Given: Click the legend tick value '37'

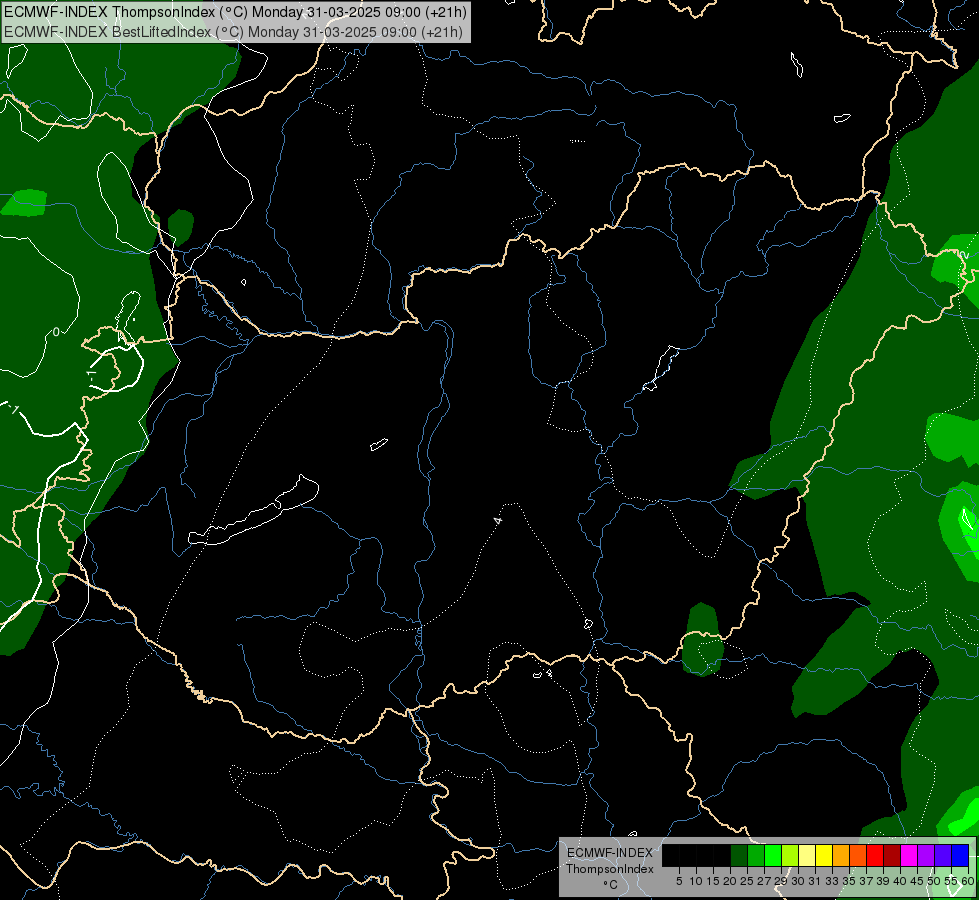Looking at the screenshot, I should coord(867,881).
